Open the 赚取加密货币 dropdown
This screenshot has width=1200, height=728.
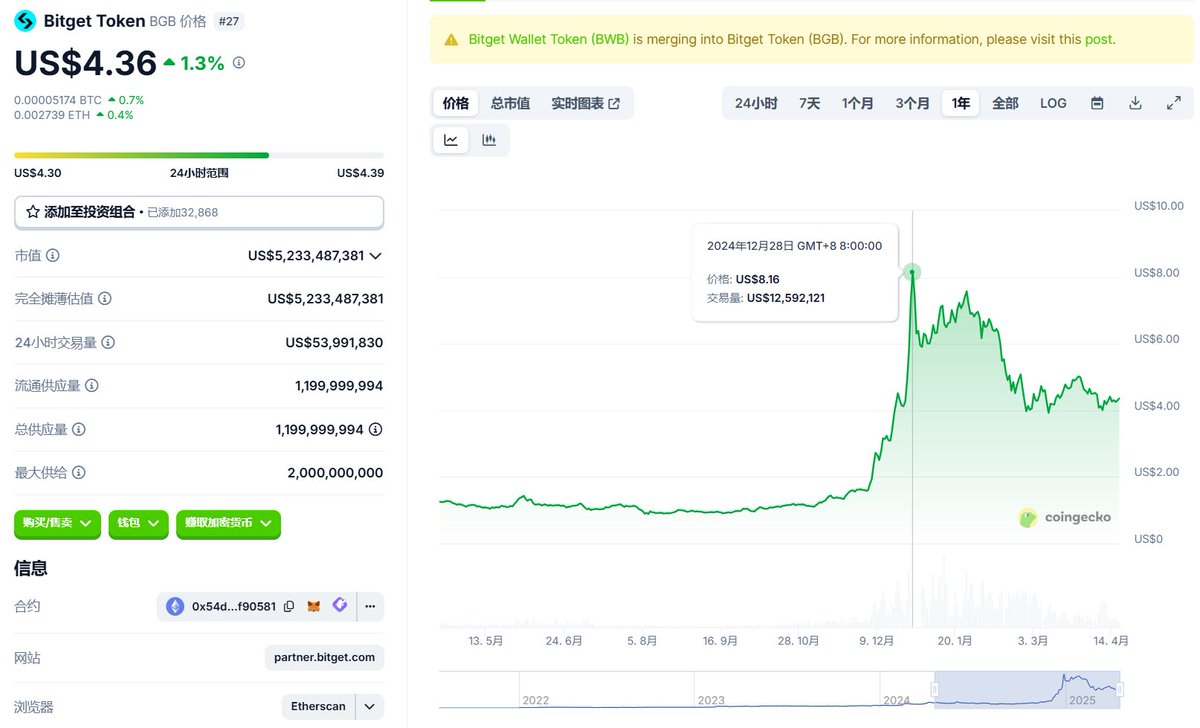tap(228, 523)
